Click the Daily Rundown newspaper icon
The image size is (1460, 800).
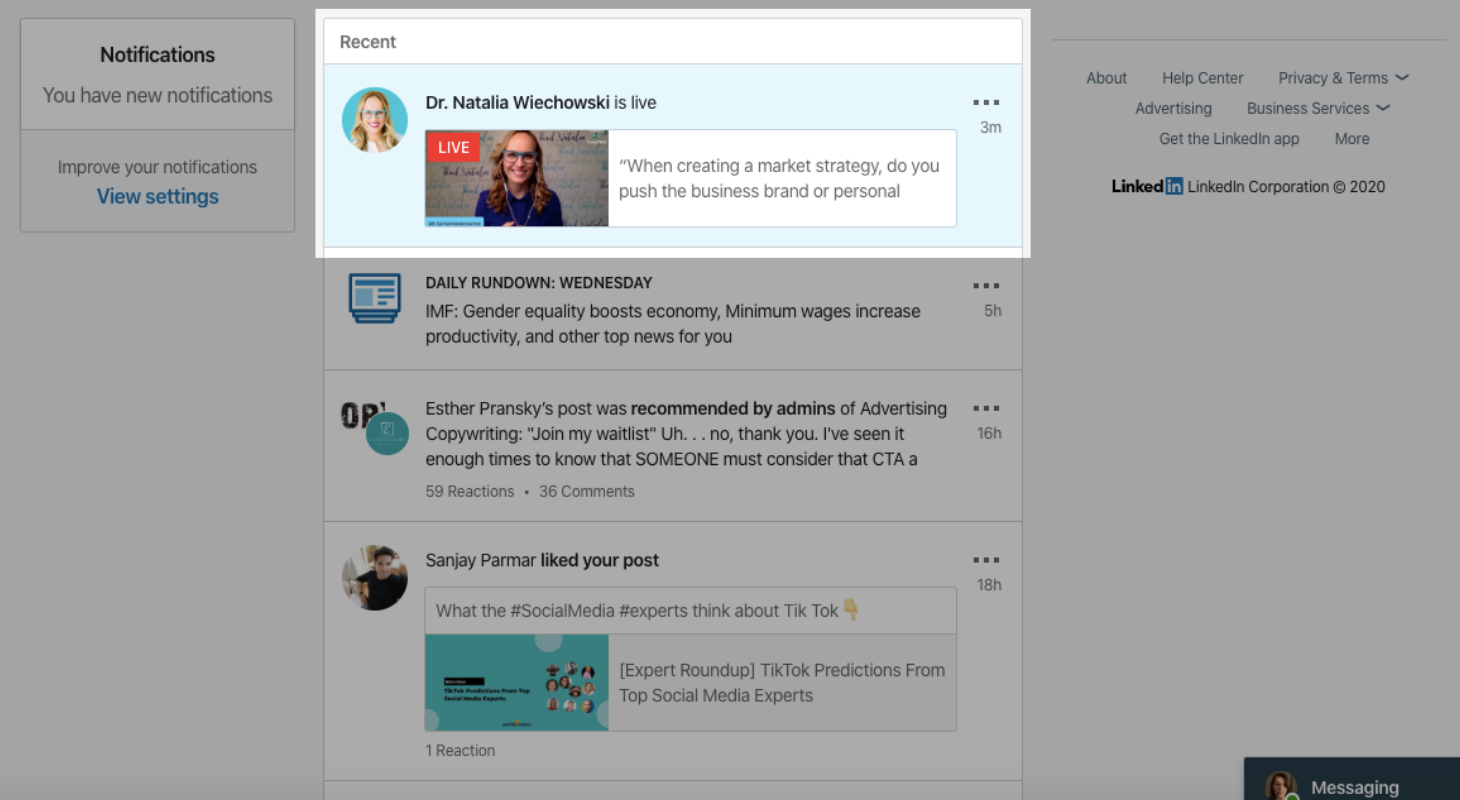click(x=375, y=298)
